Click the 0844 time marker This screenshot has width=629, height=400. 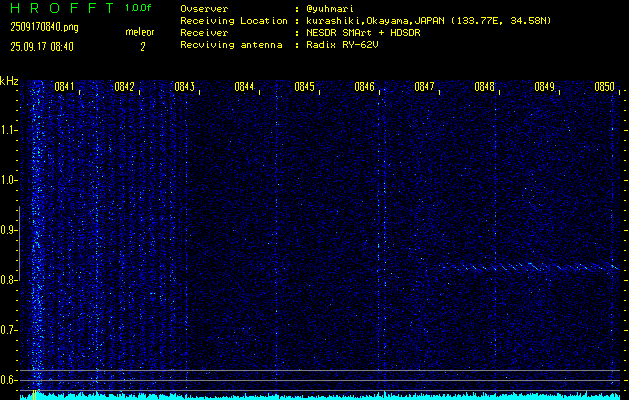click(x=244, y=87)
